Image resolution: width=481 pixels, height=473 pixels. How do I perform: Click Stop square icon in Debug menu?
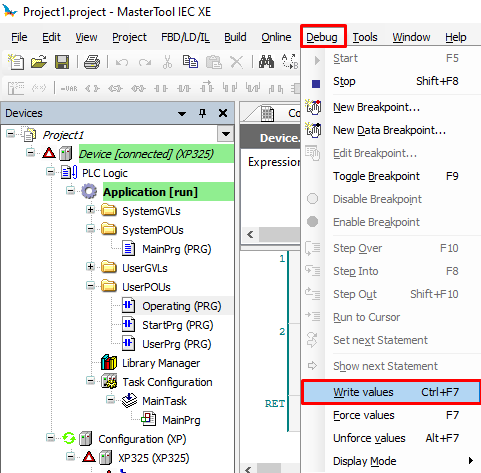point(316,84)
